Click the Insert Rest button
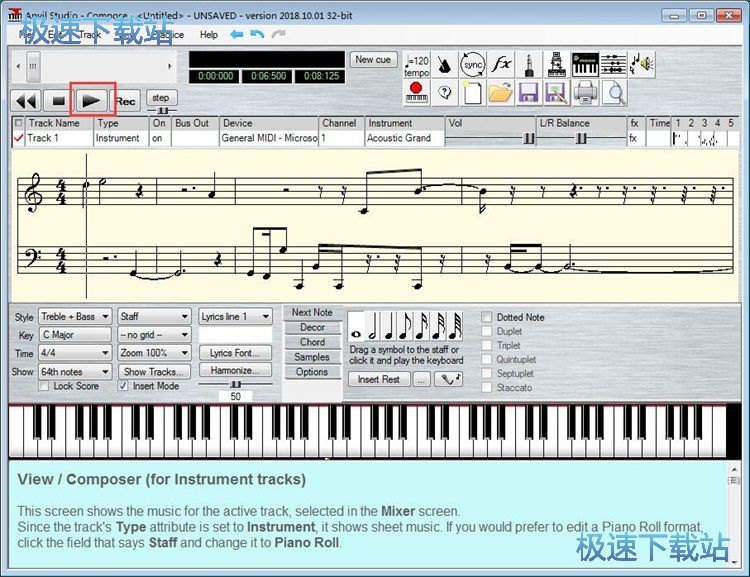This screenshot has width=750, height=577. (x=379, y=379)
